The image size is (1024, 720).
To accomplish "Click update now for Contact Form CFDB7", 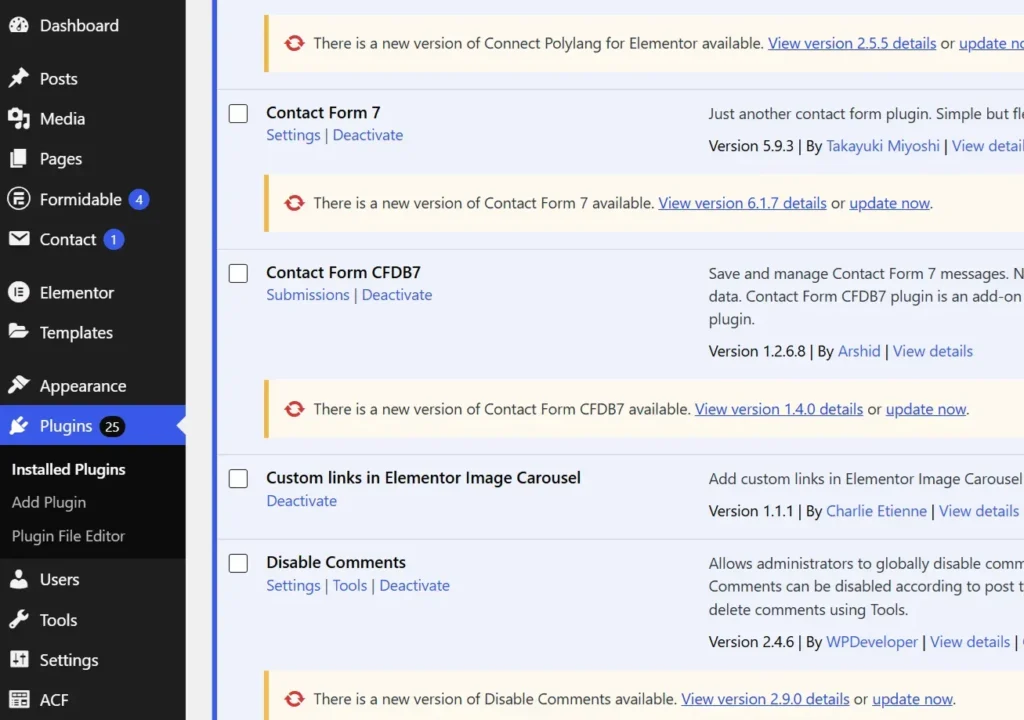I will click(926, 409).
